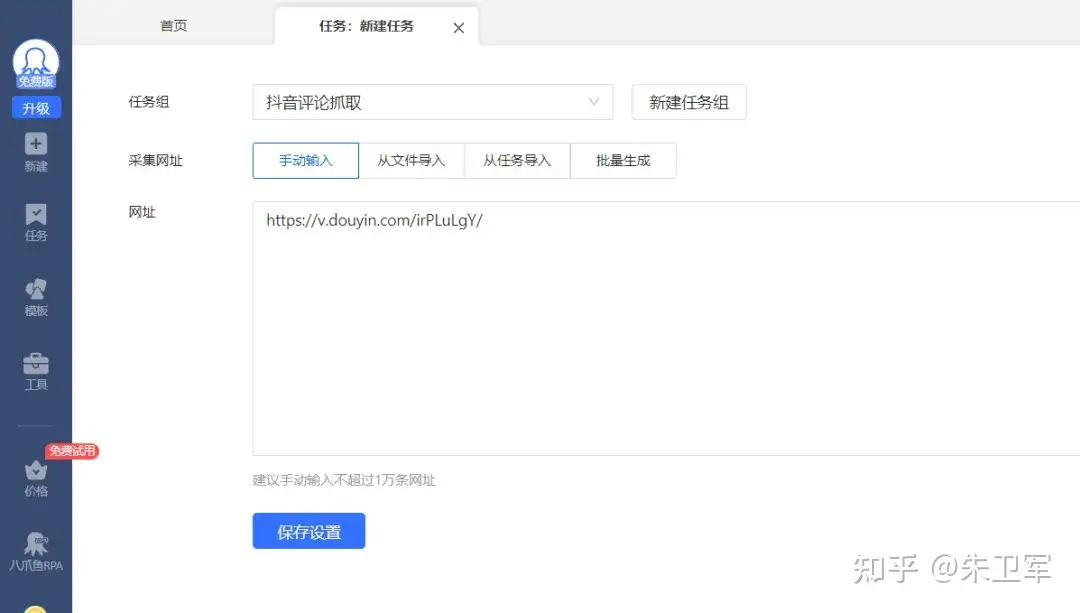This screenshot has height=613, width=1080.
Task: Click the https://v.douyin.com/irPLuLgY/ URL text
Action: coord(375,220)
